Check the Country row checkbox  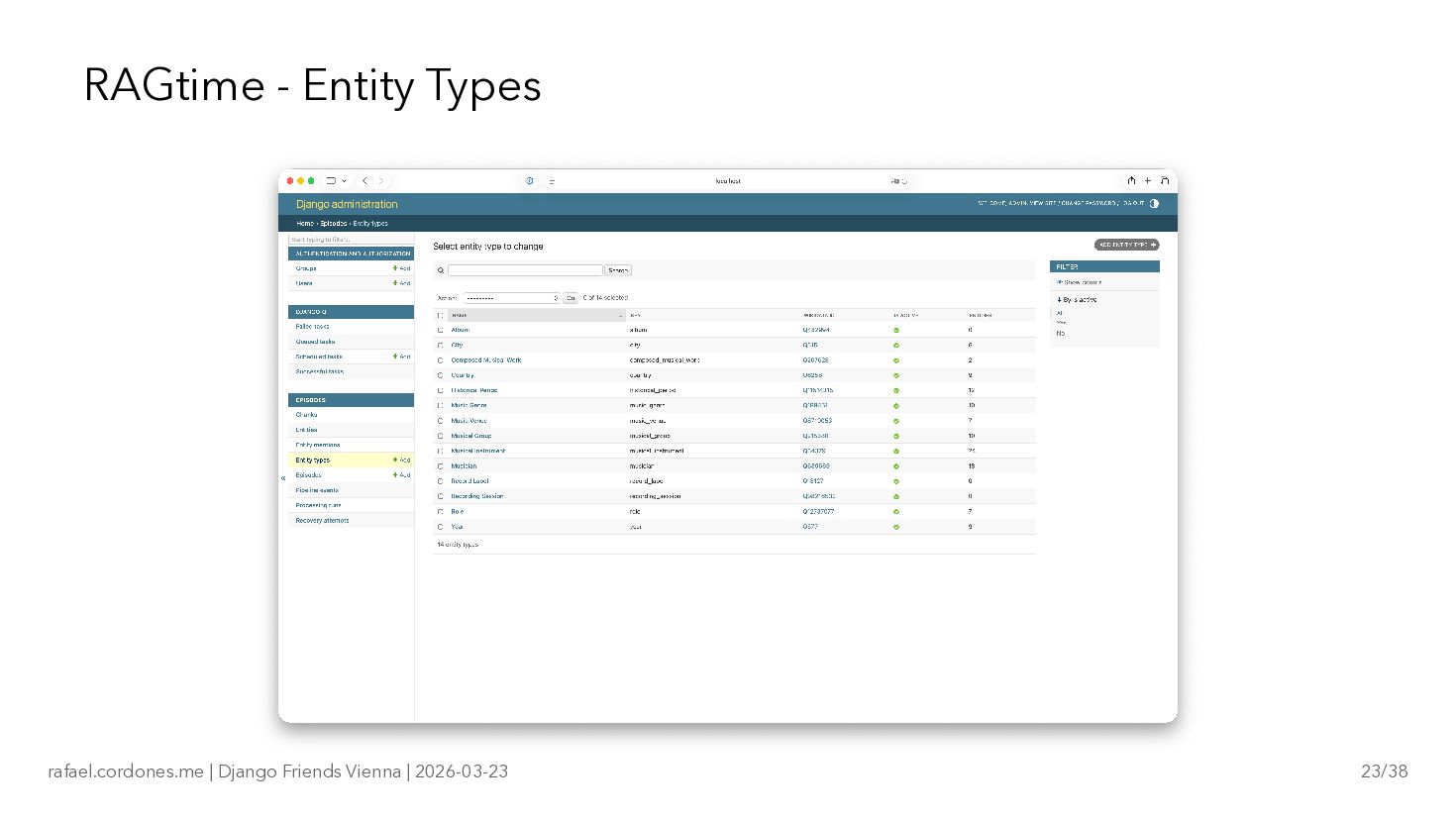440,375
